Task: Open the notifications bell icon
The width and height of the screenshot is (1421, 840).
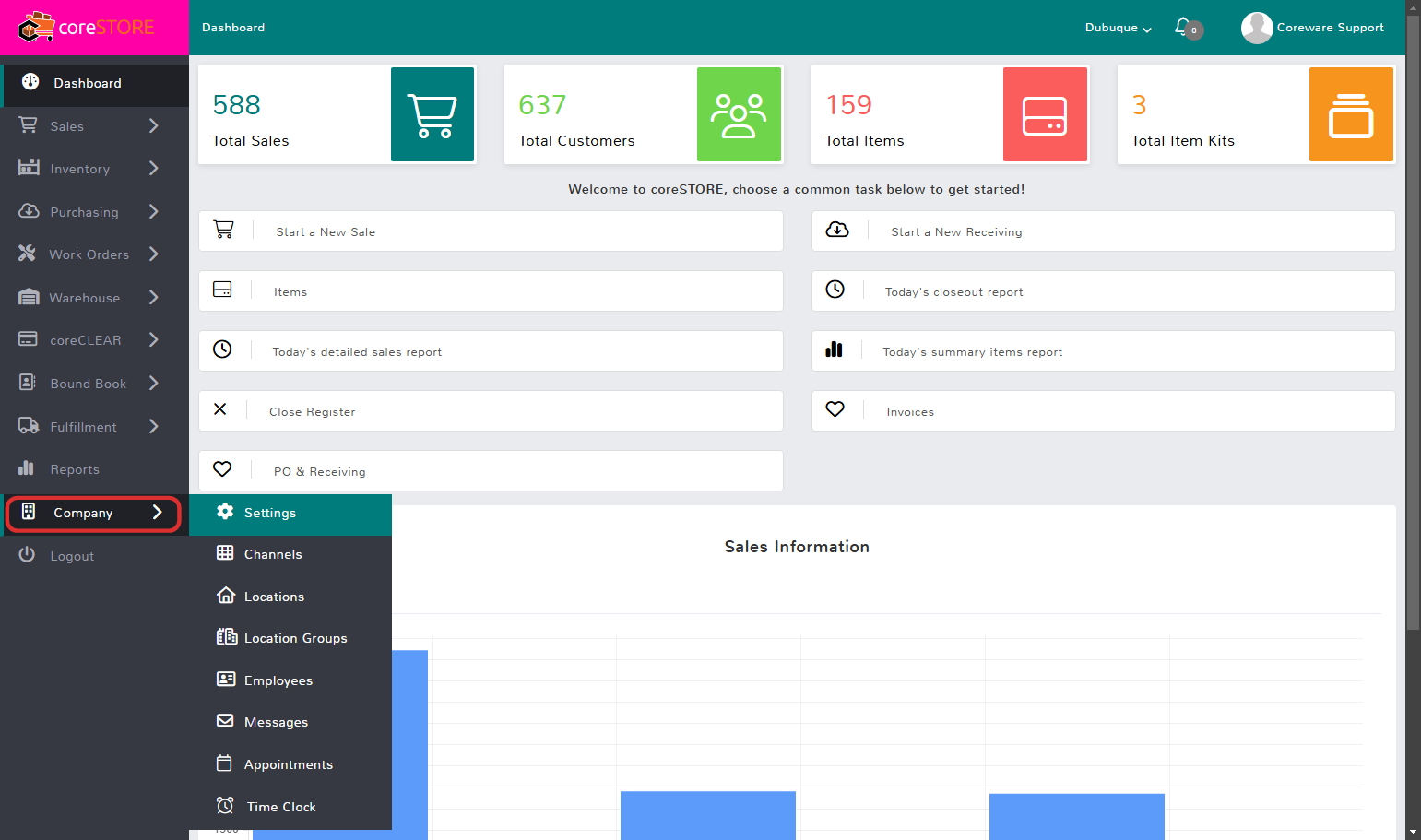Action: (1182, 27)
